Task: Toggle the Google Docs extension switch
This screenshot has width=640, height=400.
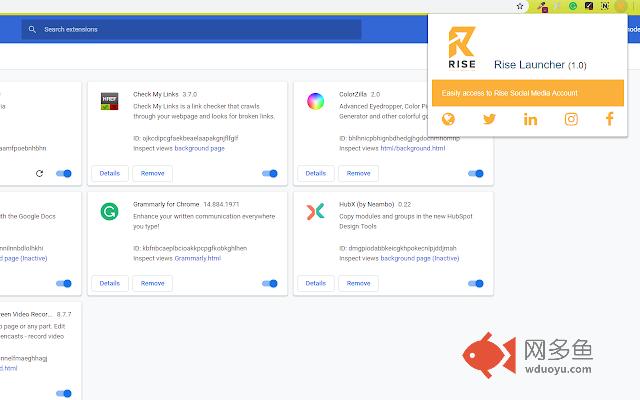Action: click(64, 283)
